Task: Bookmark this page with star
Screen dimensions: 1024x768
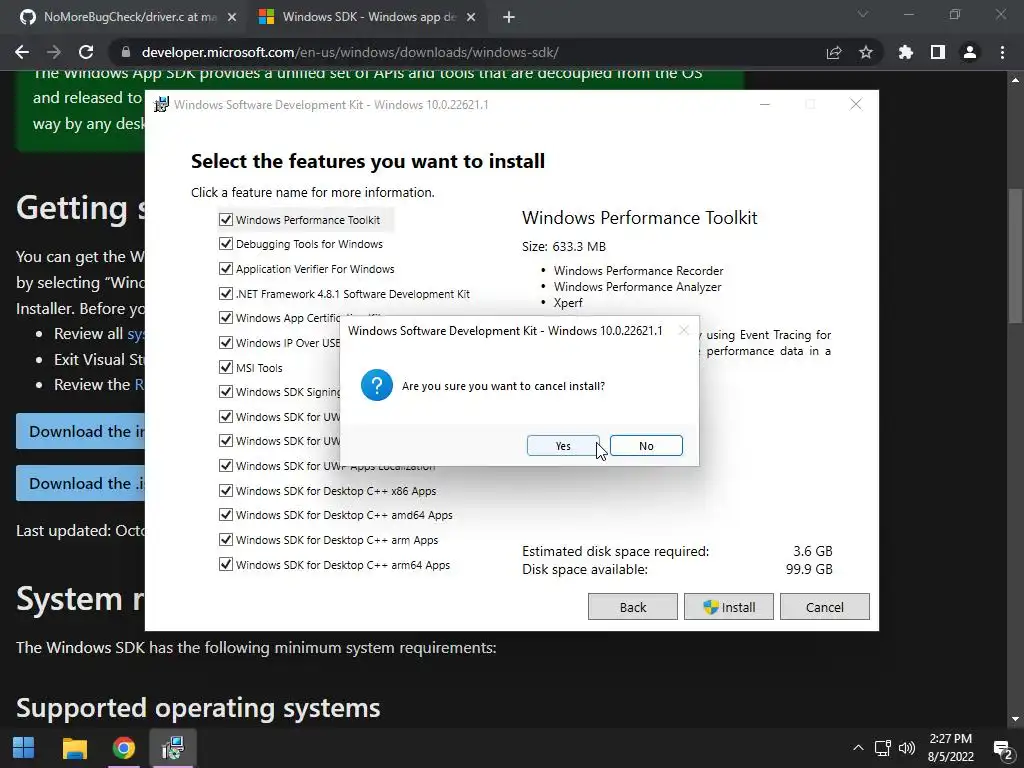Action: pyautogui.click(x=866, y=52)
